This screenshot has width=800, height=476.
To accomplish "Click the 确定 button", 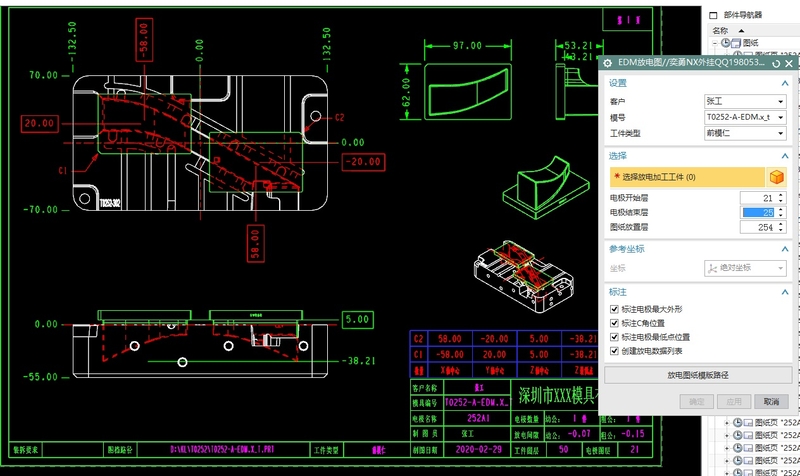I will 696,402.
